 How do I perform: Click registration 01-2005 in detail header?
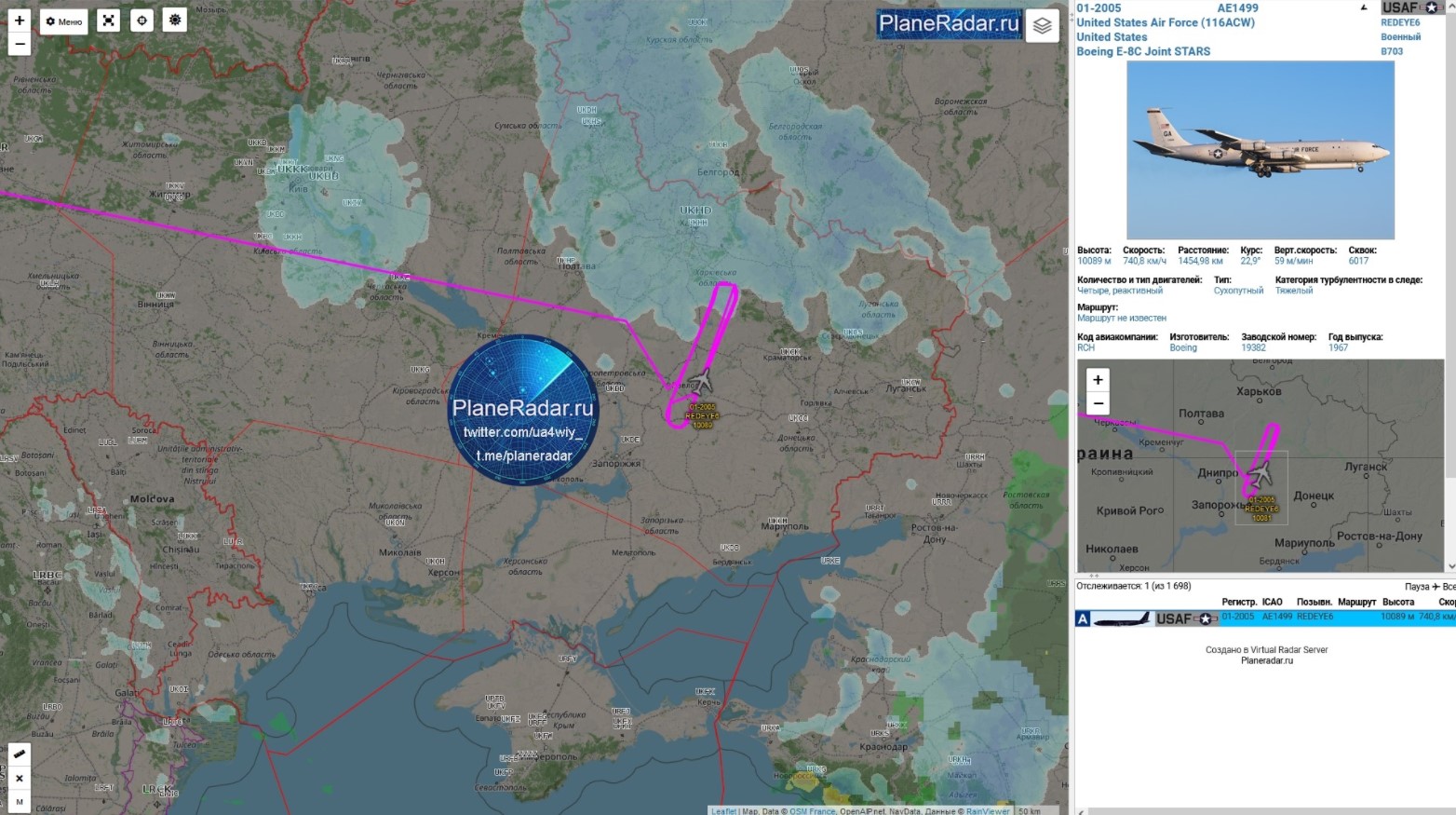1099,8
